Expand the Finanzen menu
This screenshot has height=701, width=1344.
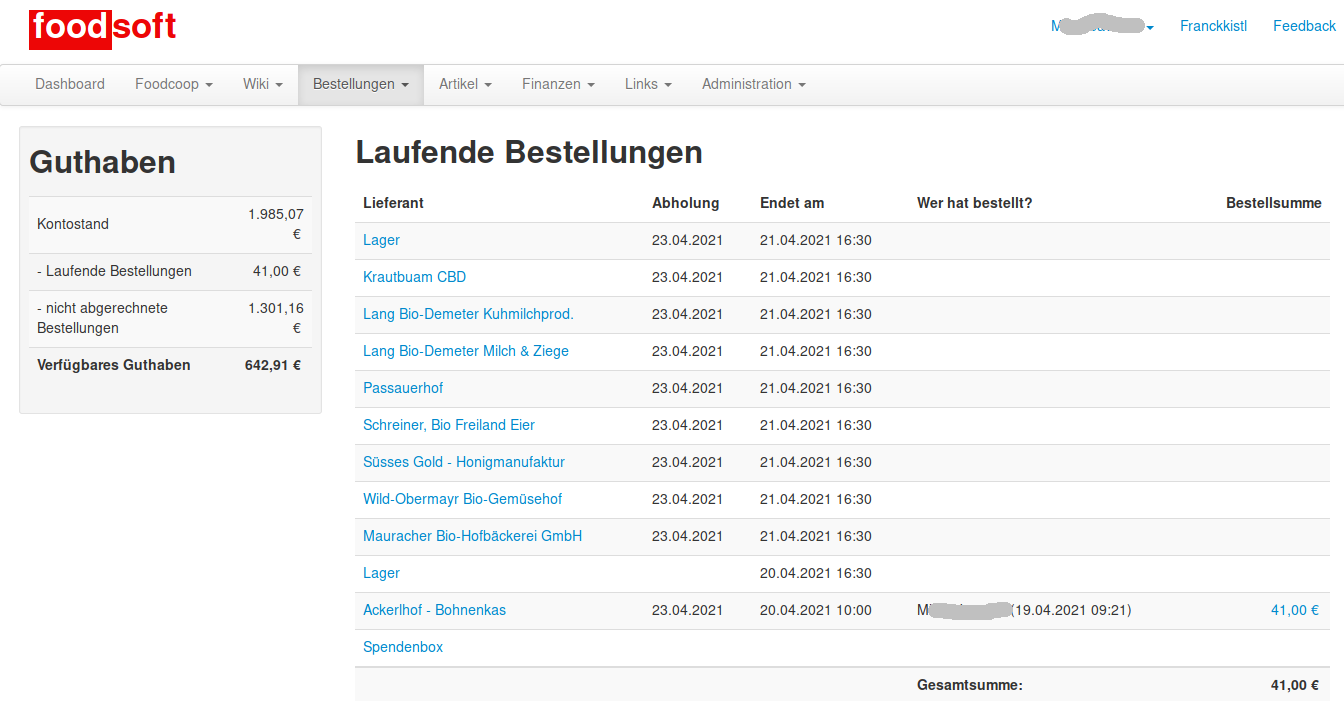pyautogui.click(x=558, y=84)
